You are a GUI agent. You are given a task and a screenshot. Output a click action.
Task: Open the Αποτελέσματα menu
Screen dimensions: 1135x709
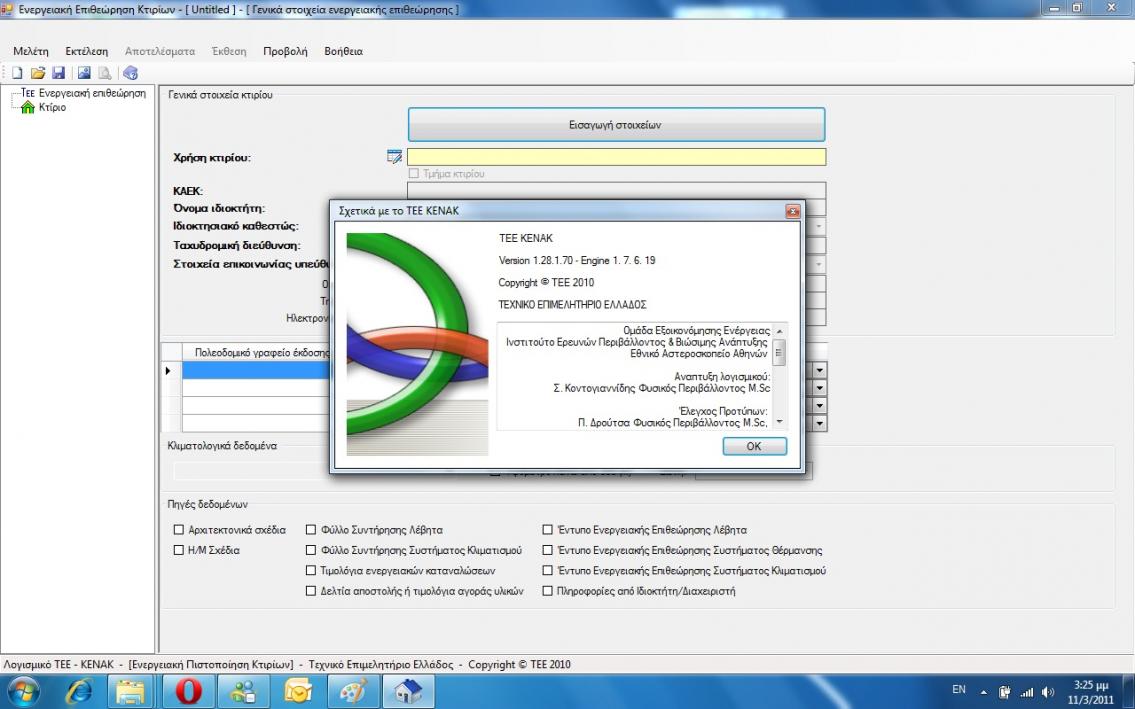click(x=160, y=51)
